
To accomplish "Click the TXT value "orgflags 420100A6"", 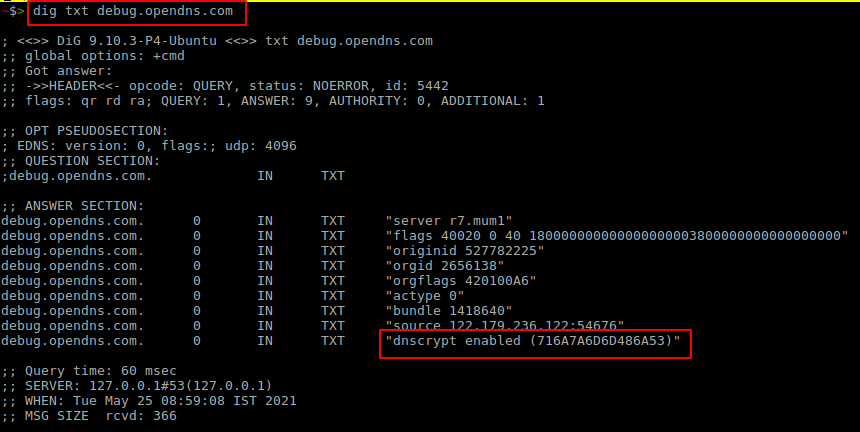I will click(461, 281).
